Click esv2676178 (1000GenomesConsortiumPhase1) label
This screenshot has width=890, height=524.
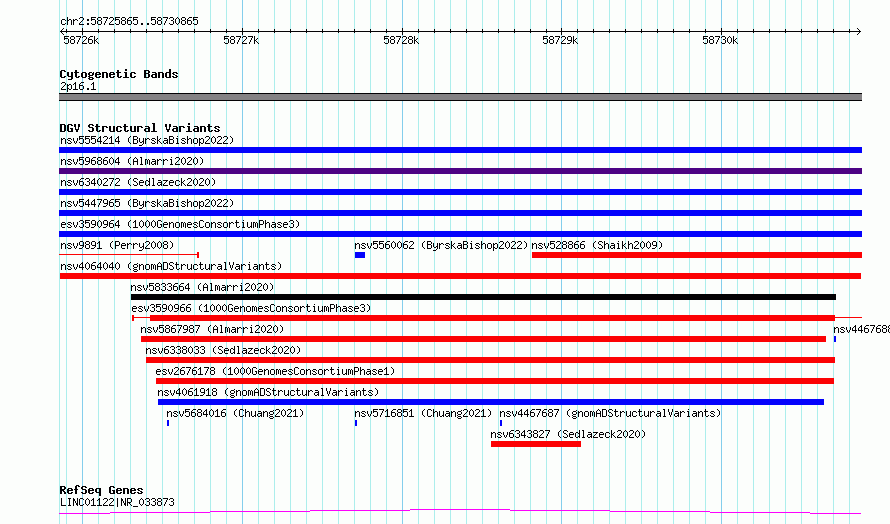click(275, 371)
